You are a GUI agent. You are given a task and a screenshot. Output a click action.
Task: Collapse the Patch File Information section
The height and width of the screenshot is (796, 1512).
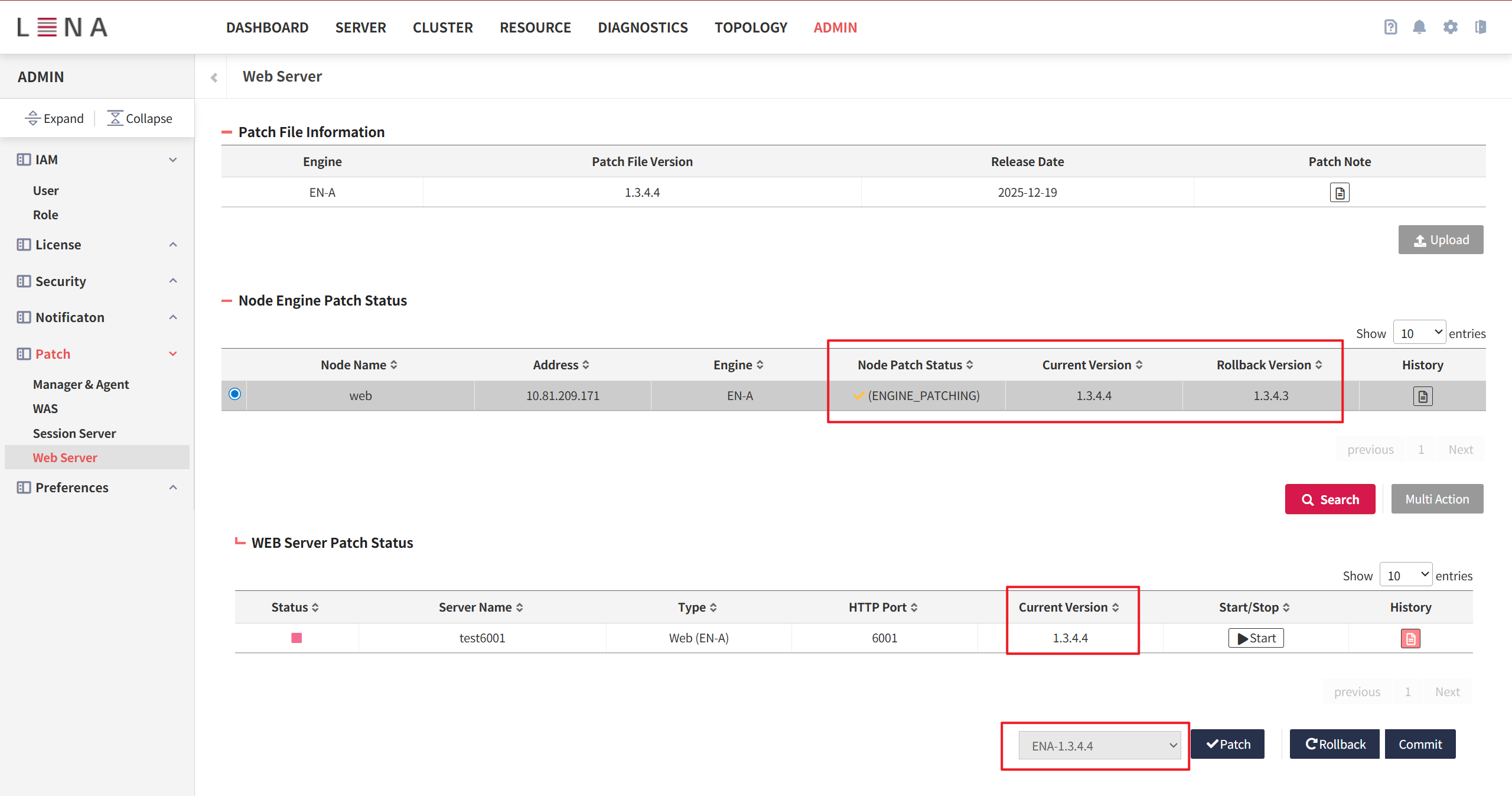tap(227, 132)
